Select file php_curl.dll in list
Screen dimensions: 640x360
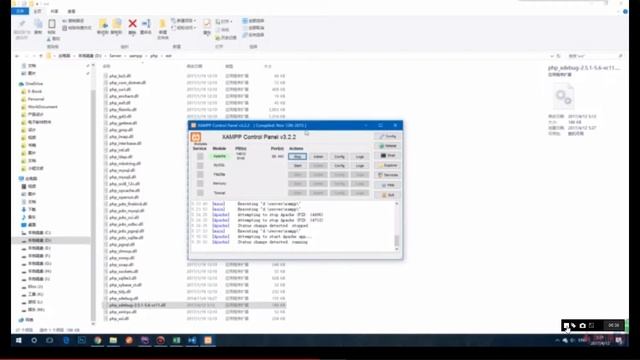coord(120,89)
